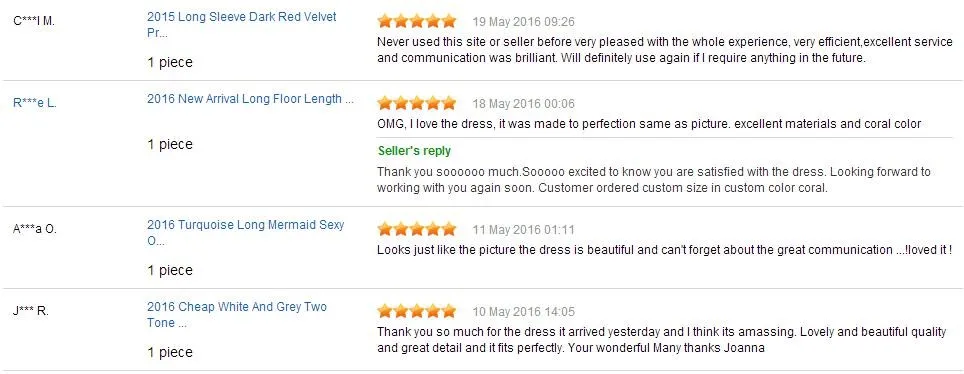Viewport: 964px width, 374px height.
Task: Click the seller's thank-you reply text
Action: click(x=654, y=180)
